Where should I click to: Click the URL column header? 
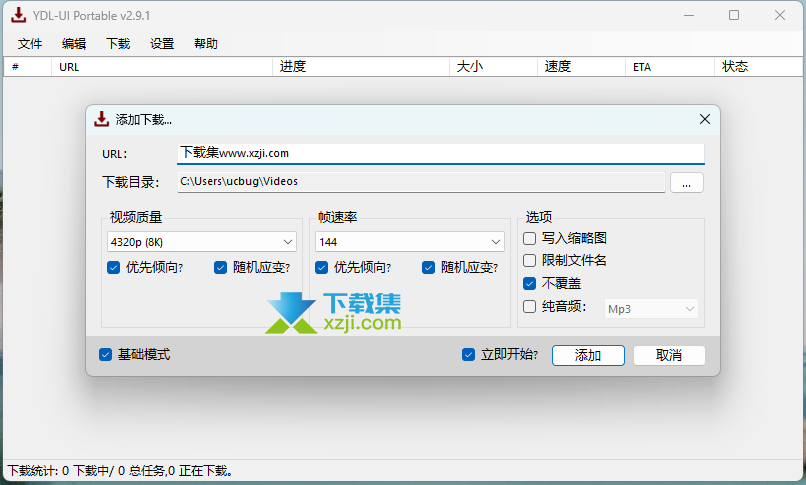[x=162, y=67]
